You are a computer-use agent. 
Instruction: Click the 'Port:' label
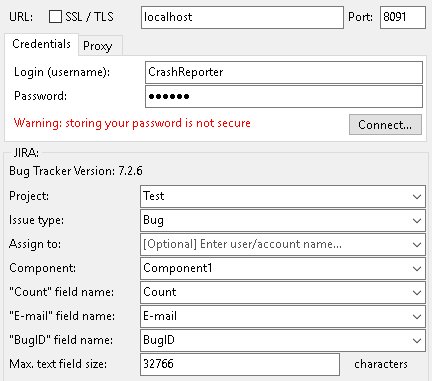(x=360, y=17)
